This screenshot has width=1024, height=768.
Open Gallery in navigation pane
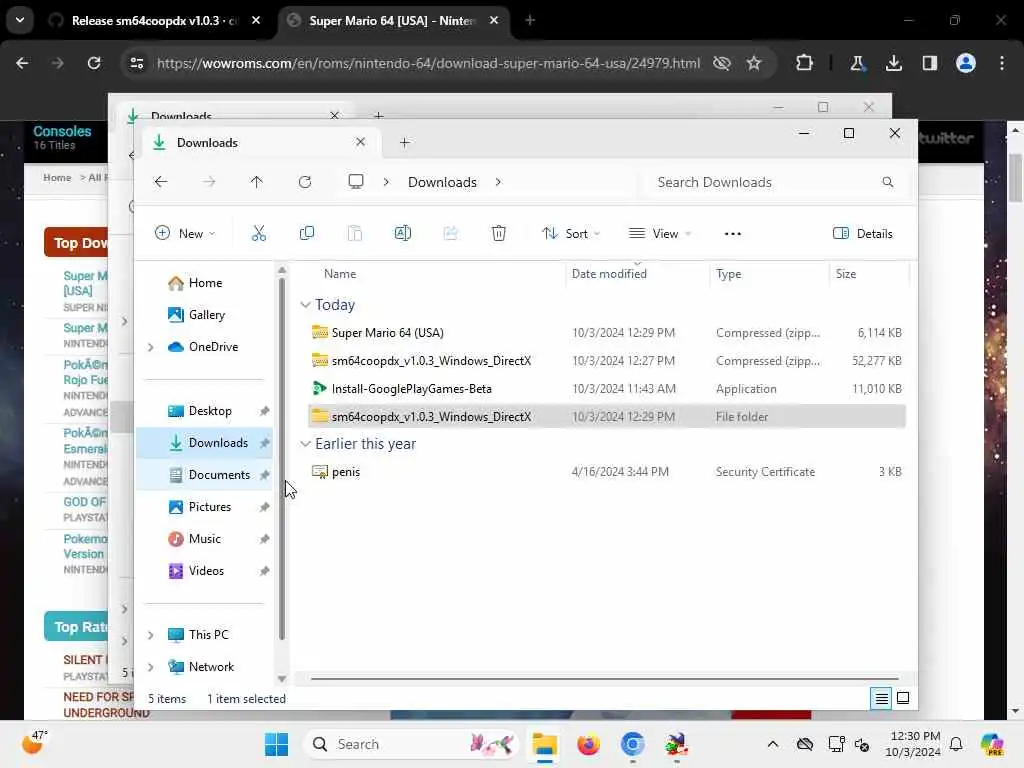[x=204, y=315]
